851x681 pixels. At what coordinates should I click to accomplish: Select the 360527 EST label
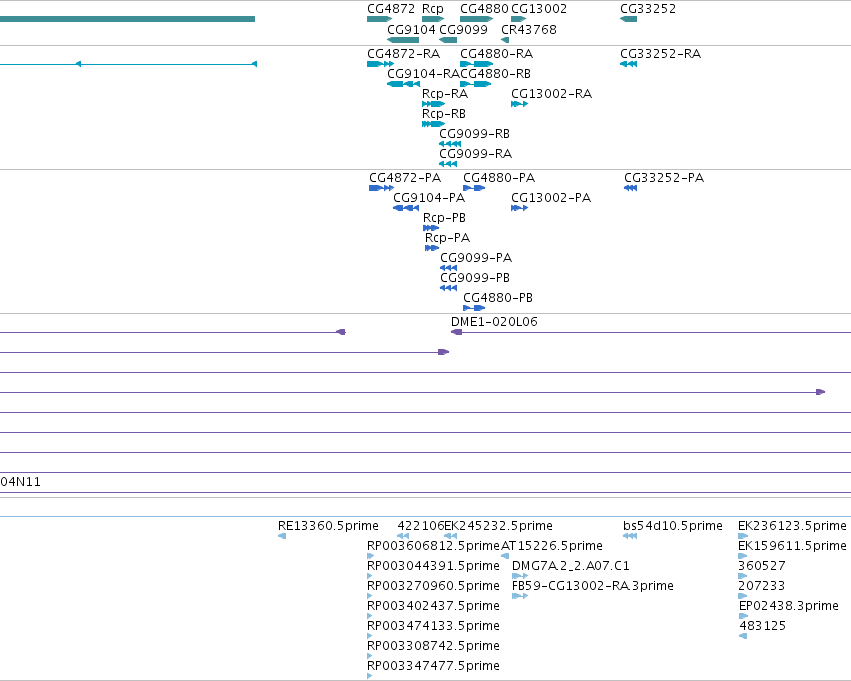[762, 566]
